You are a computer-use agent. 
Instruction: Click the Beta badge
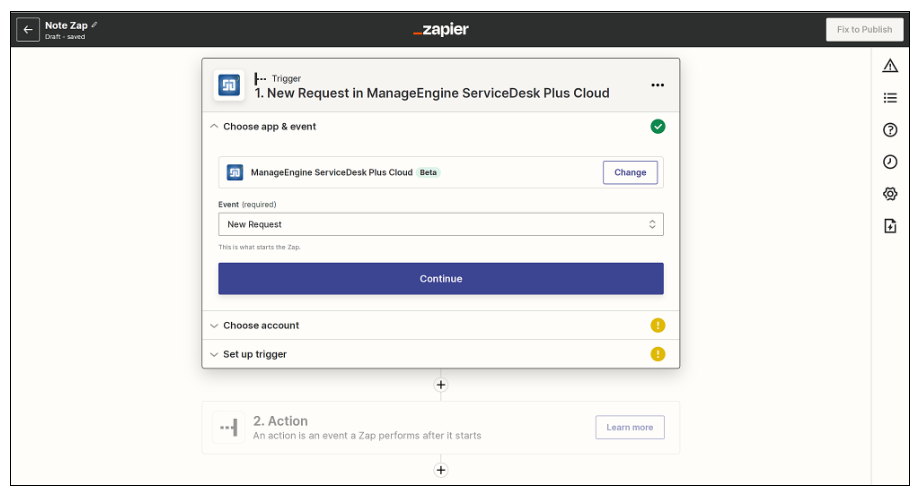point(428,172)
